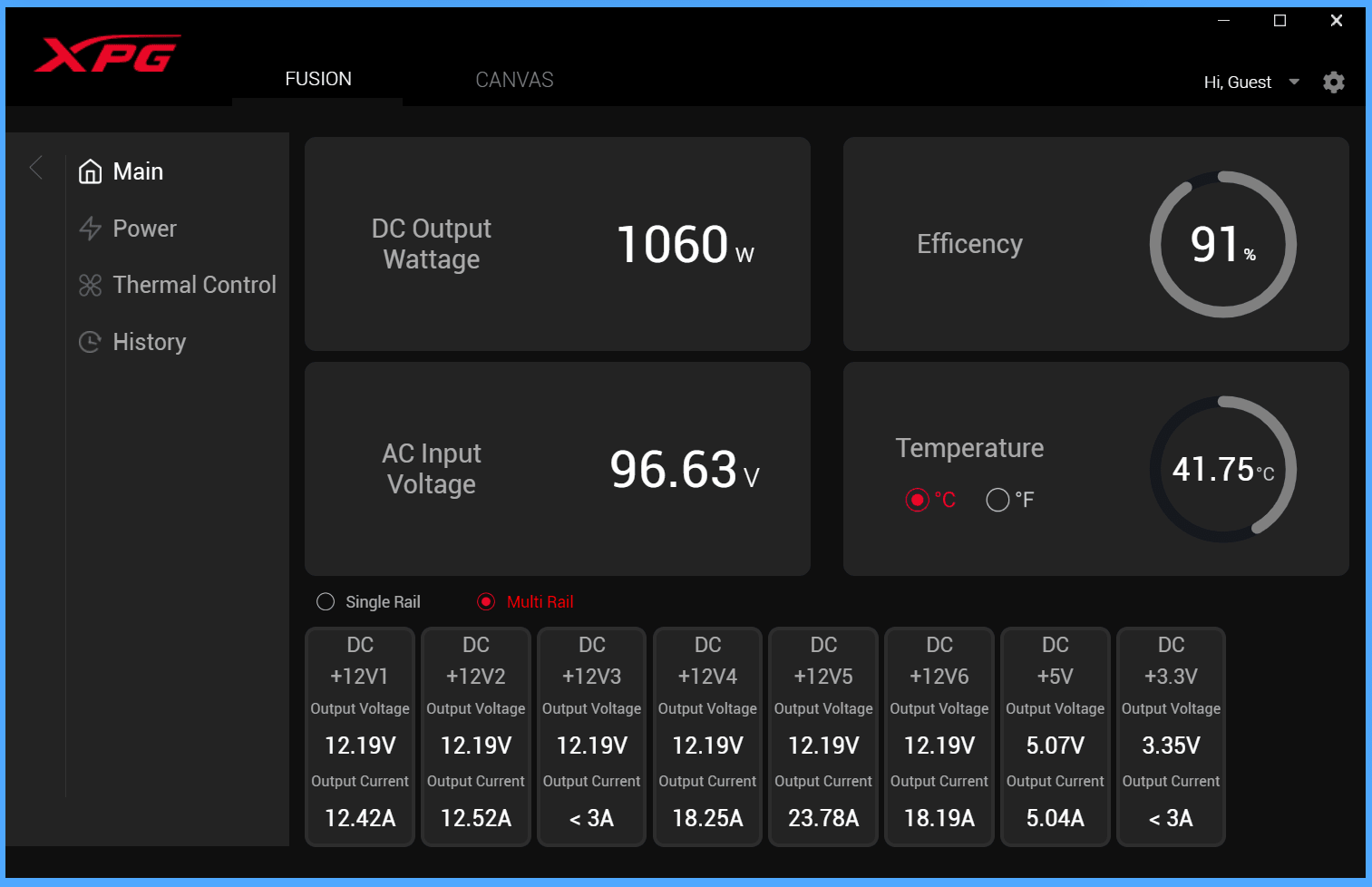Switch to the CANVAS tab

[x=514, y=80]
